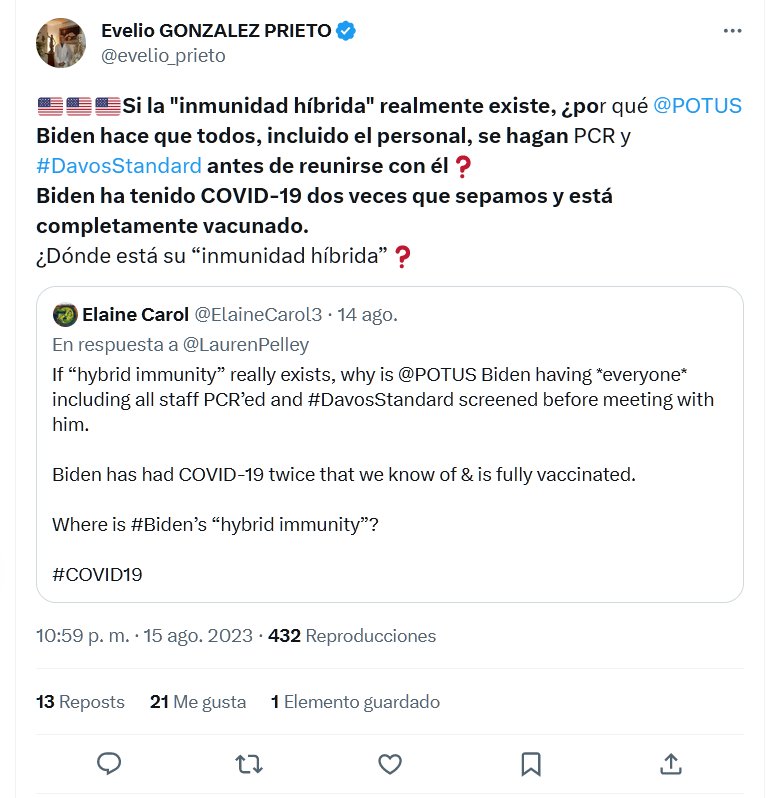
Task: Click the red question mark emoji after "él"
Action: [462, 166]
